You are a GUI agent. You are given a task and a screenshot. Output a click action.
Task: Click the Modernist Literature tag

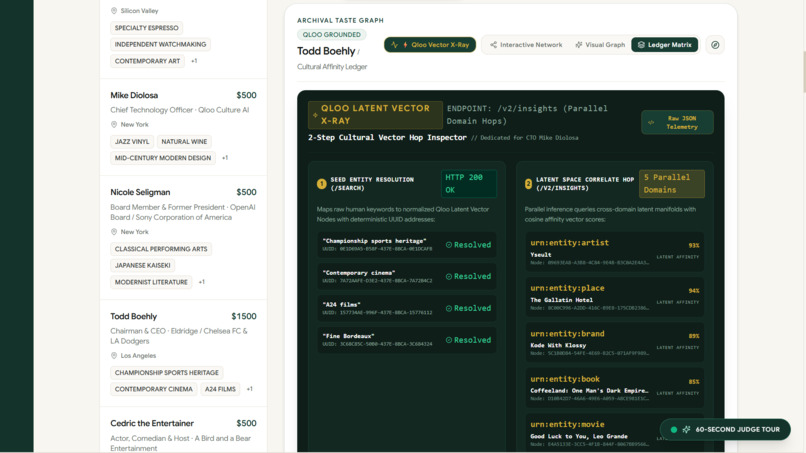(151, 282)
